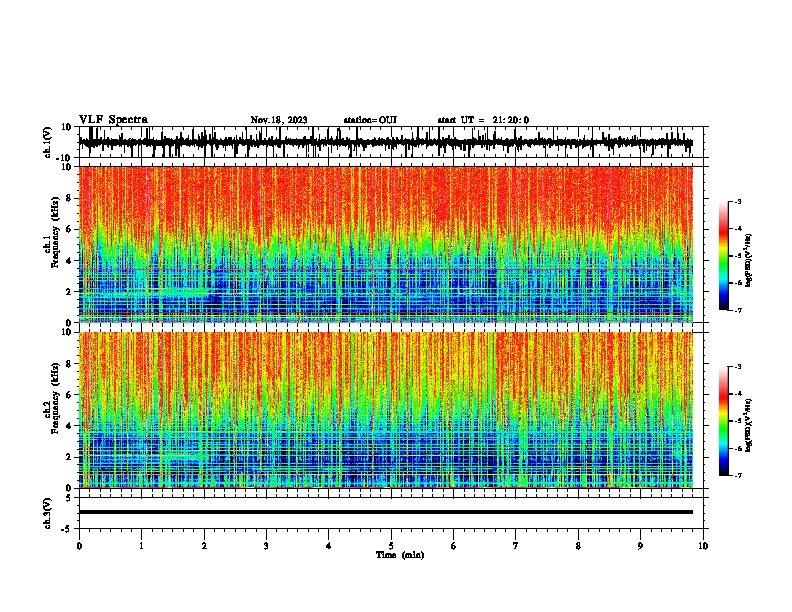Screen dimensions: 792x612
Task: Click the time axis tick label "3"
Action: click(266, 546)
